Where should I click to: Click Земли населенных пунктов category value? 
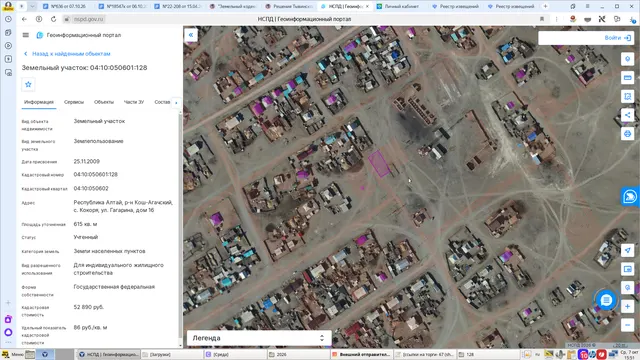109,251
